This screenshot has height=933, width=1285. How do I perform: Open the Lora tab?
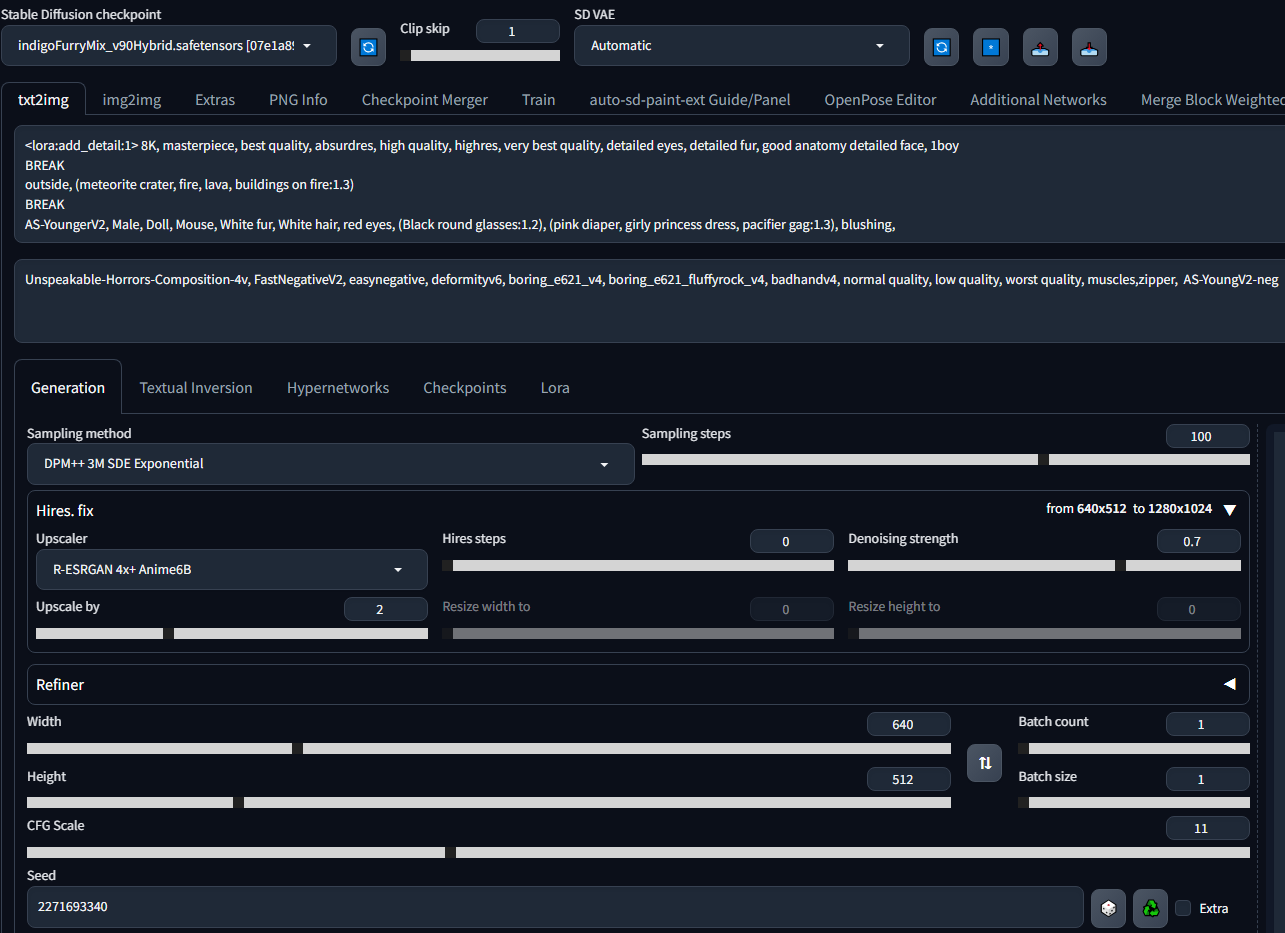point(555,388)
